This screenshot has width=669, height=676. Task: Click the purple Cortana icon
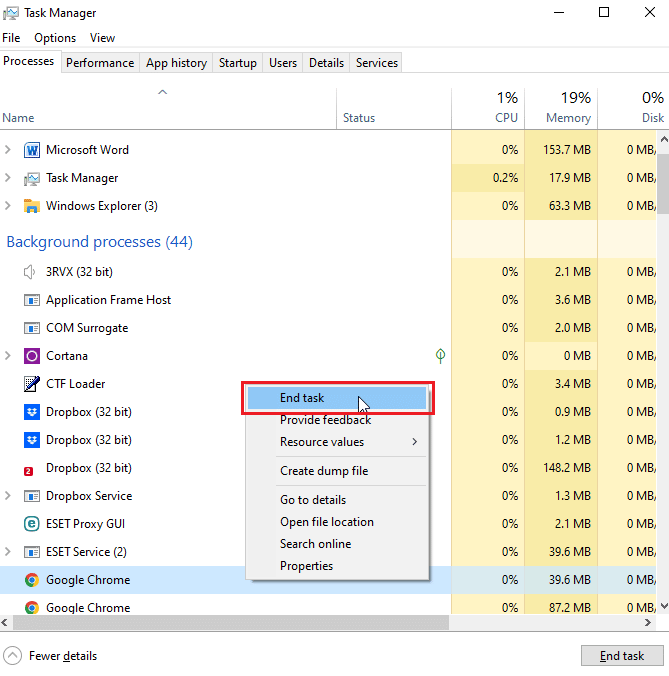(x=31, y=356)
